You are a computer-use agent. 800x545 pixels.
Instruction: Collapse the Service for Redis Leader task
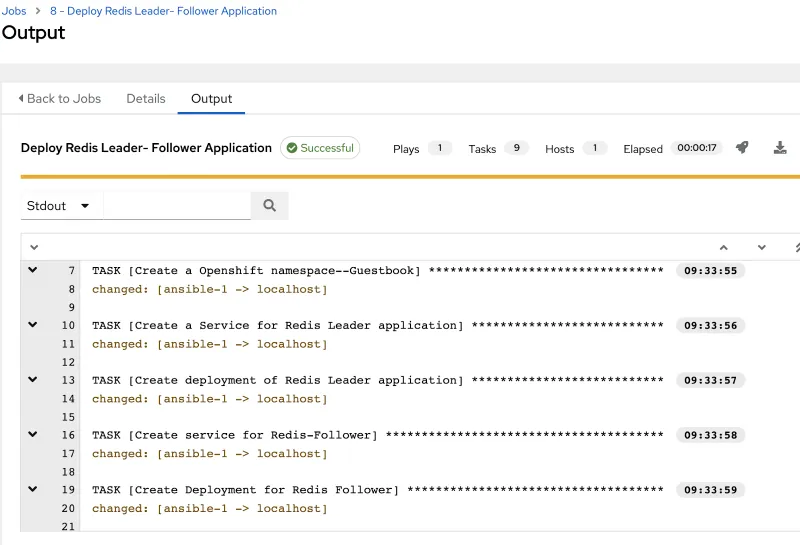[x=33, y=325]
